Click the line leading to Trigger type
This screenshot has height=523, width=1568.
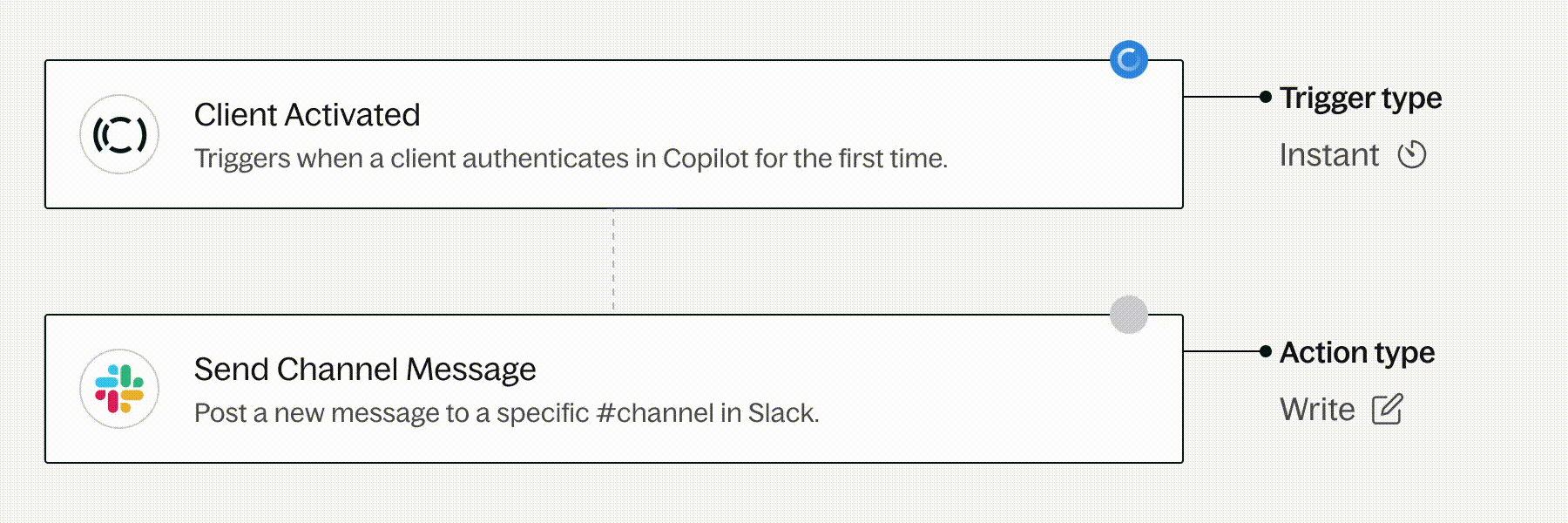pyautogui.click(x=1221, y=97)
